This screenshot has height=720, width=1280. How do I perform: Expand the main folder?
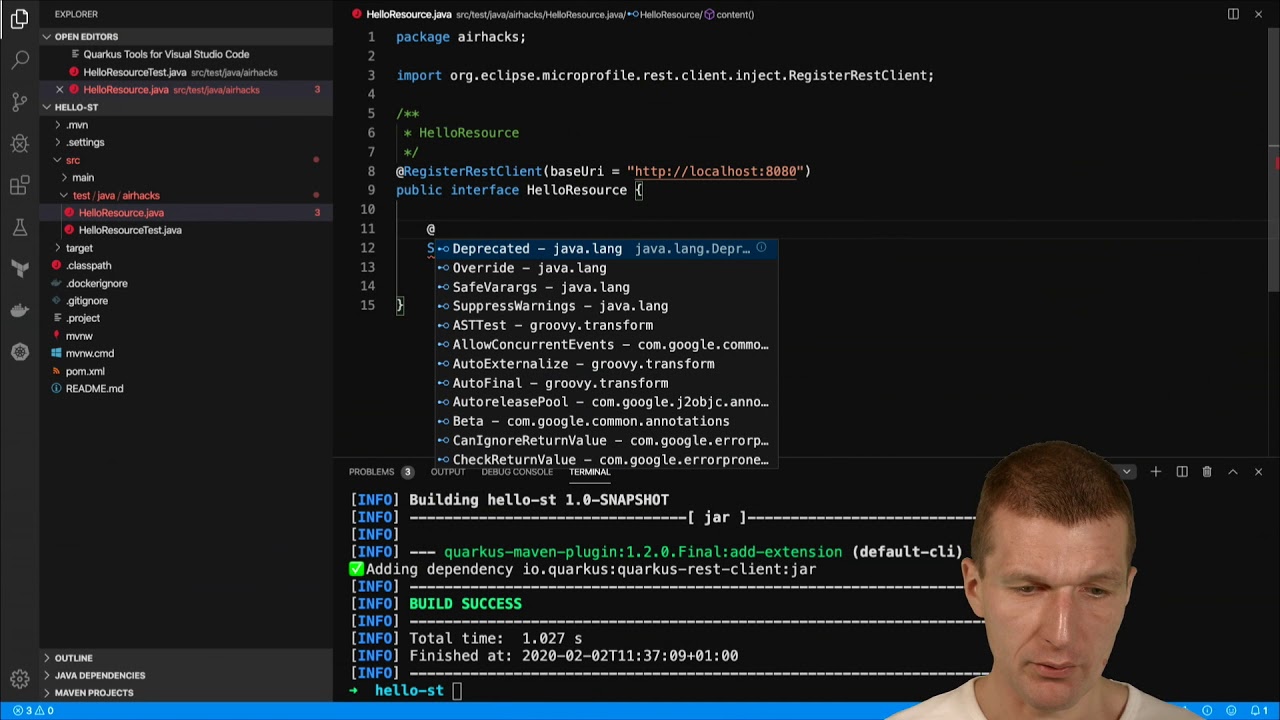[x=83, y=177]
